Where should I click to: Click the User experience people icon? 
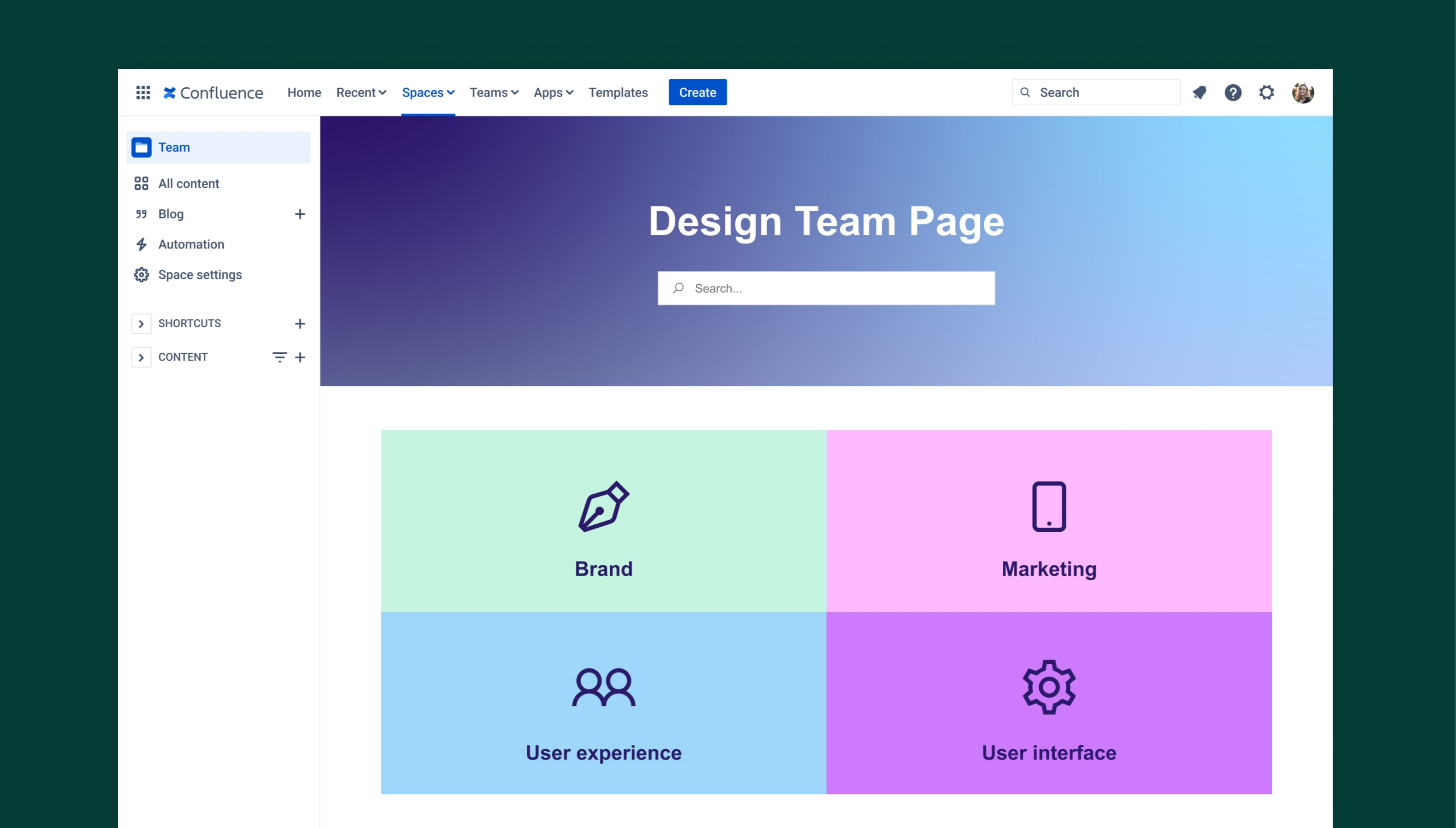pos(603,686)
